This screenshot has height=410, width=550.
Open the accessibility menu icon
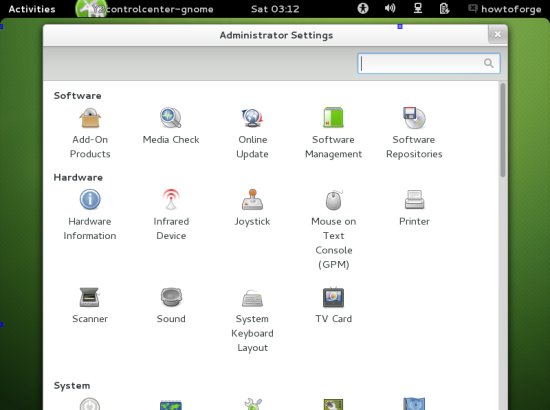pyautogui.click(x=363, y=8)
